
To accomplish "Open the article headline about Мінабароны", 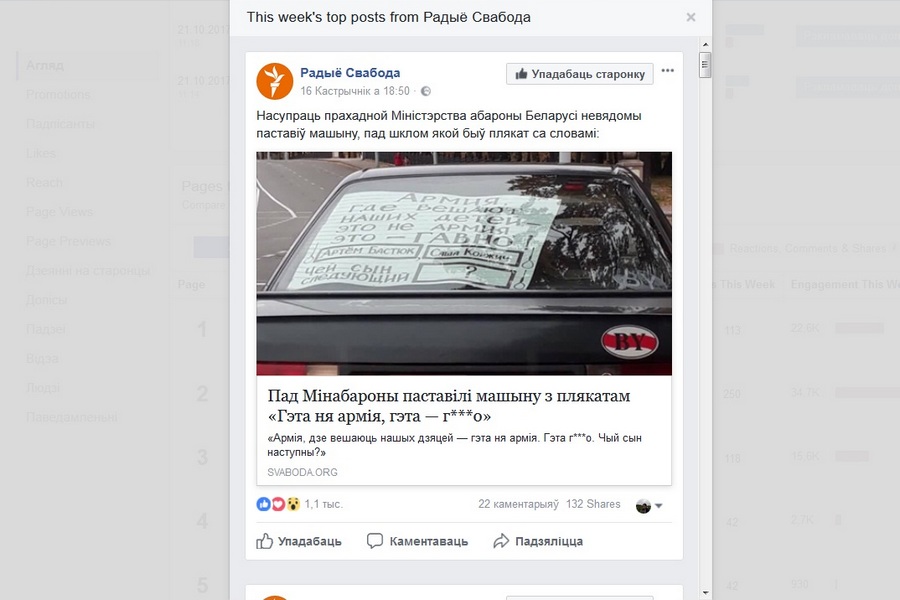I will tap(449, 406).
